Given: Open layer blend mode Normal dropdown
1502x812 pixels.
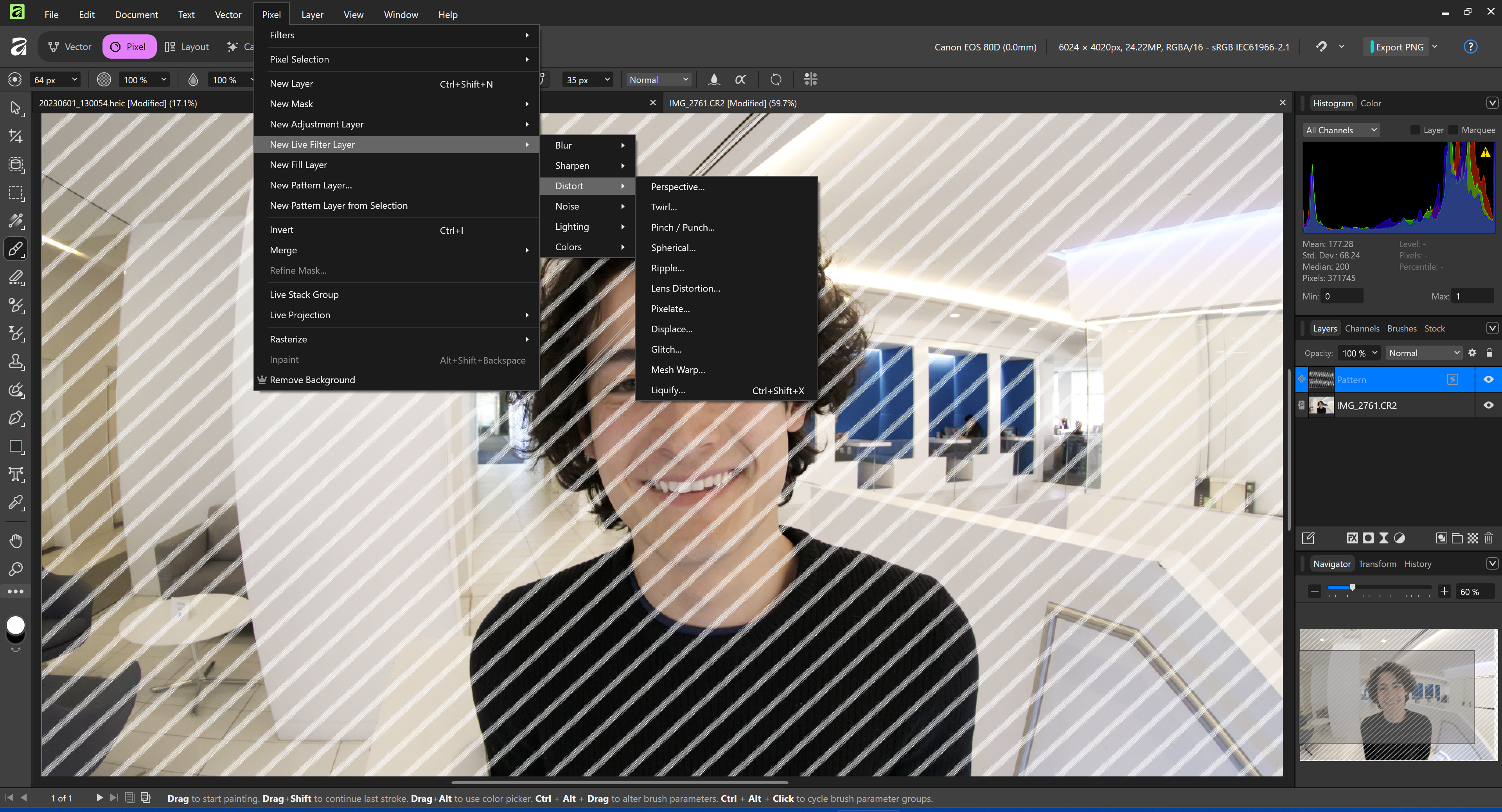Looking at the screenshot, I should (1424, 353).
